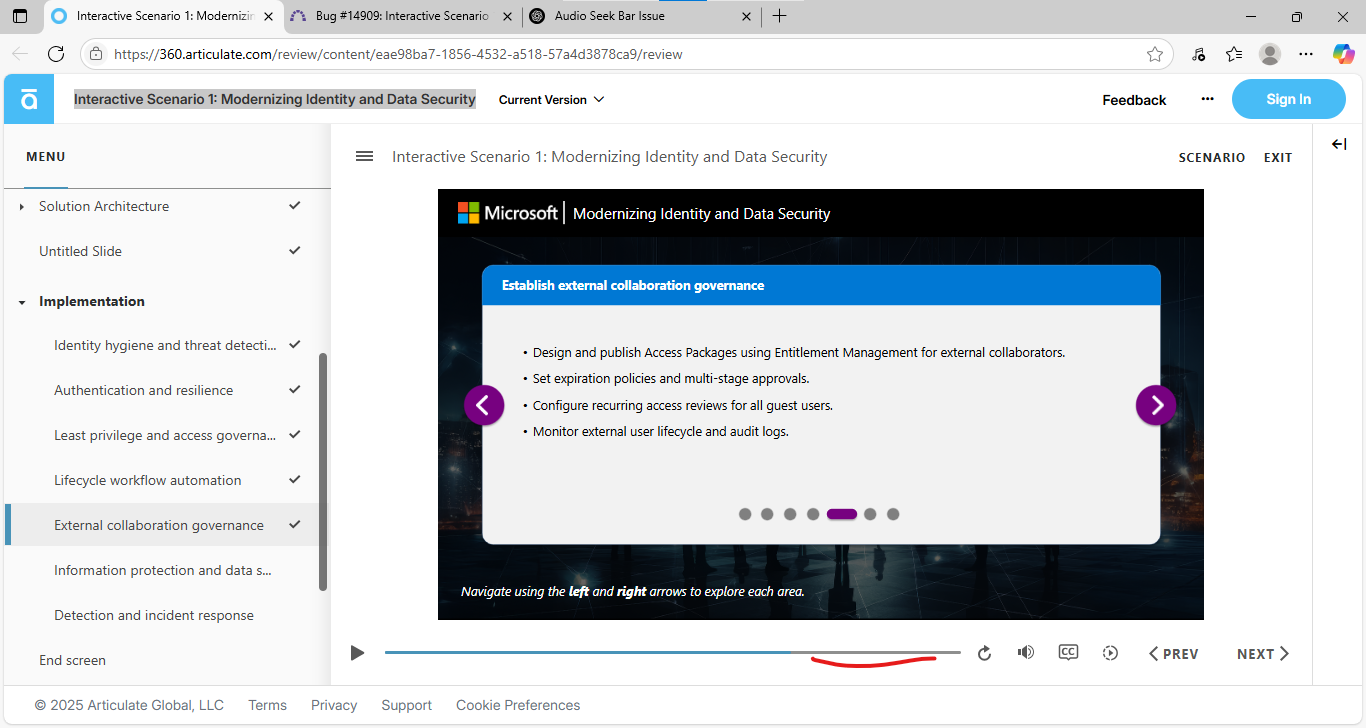Screen dimensions: 1366x728
Task: Go back in browser history
Action: point(20,54)
